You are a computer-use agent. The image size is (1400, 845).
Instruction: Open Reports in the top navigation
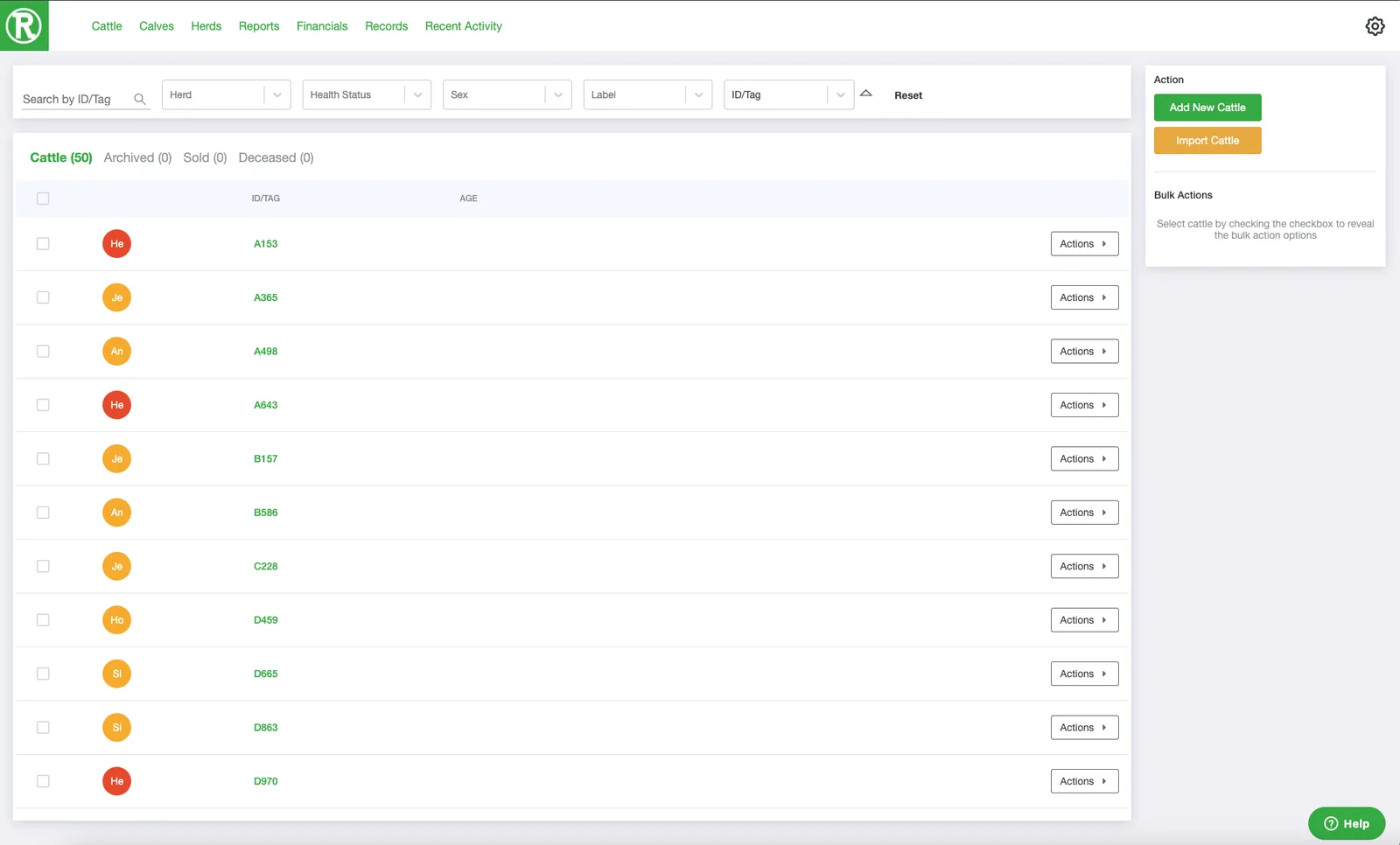tap(259, 26)
